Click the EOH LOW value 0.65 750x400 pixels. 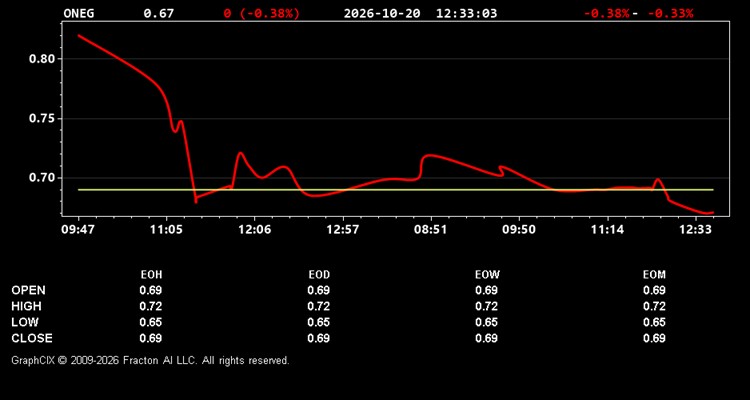(x=151, y=322)
